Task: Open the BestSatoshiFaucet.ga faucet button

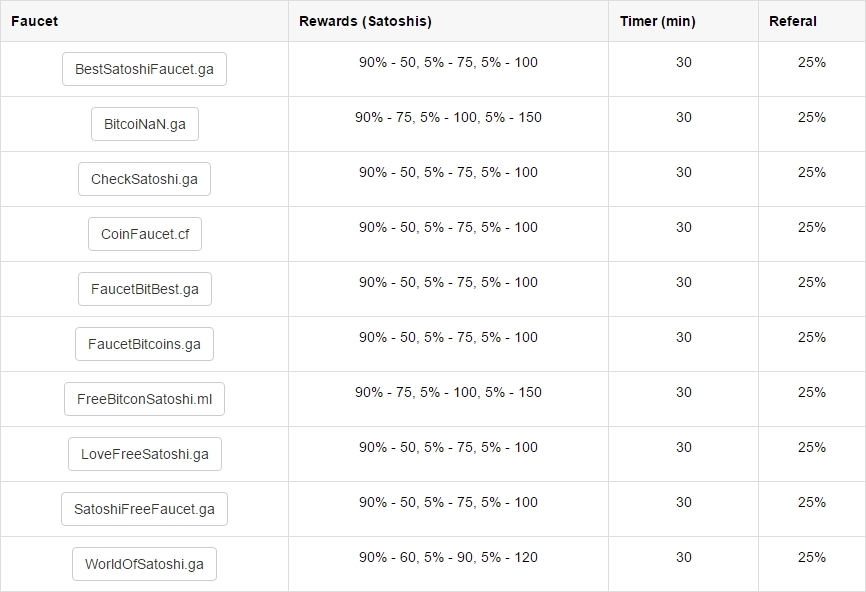Action: (144, 69)
